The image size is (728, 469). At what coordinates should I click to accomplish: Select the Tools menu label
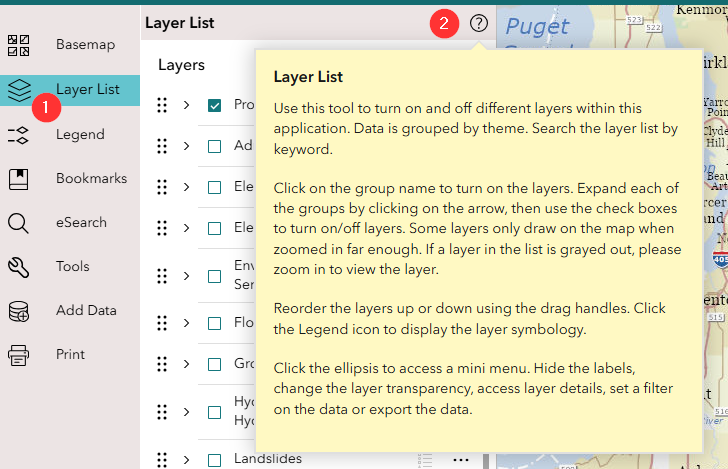coord(73,267)
